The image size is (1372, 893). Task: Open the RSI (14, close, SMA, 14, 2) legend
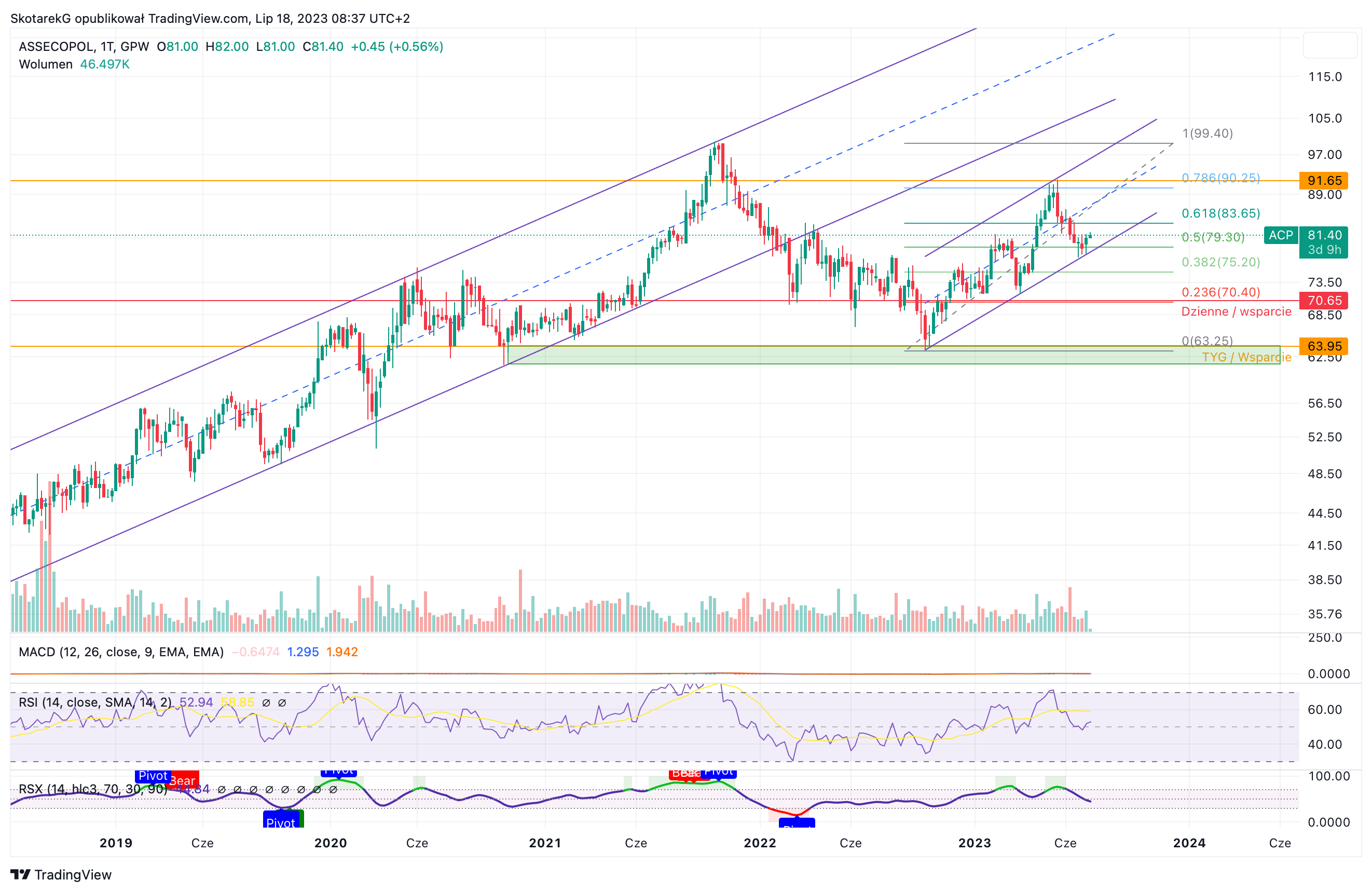point(95,702)
